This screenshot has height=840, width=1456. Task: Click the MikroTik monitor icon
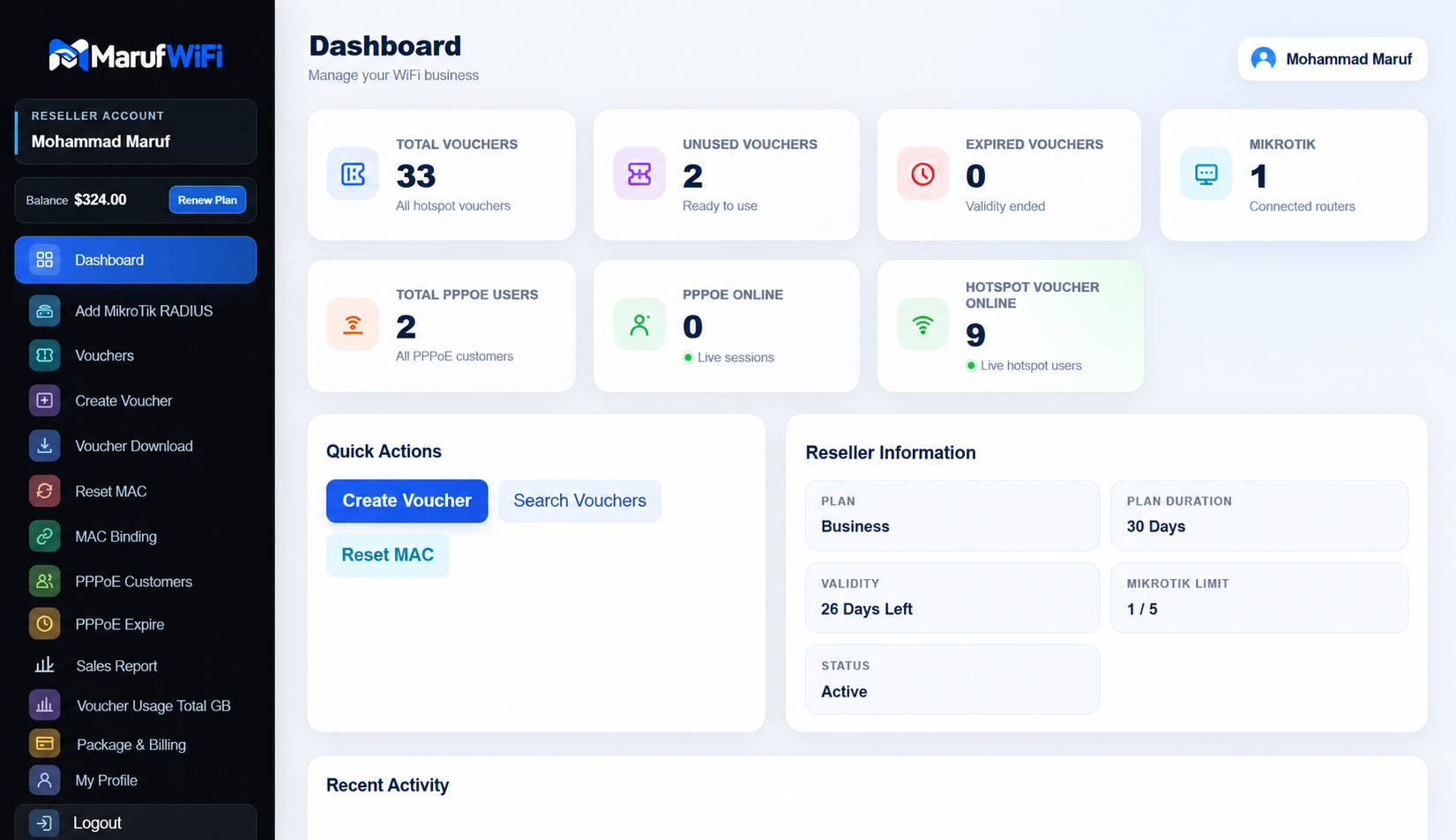click(x=1206, y=174)
